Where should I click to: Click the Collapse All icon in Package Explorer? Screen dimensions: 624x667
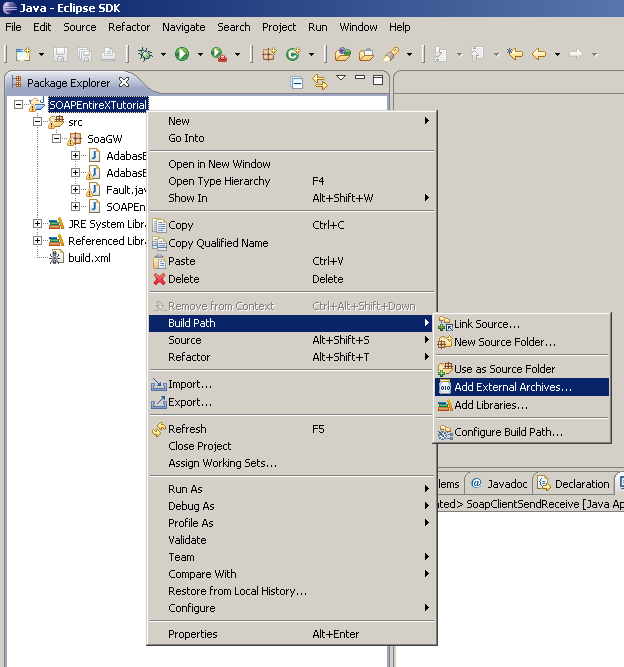pyautogui.click(x=297, y=82)
